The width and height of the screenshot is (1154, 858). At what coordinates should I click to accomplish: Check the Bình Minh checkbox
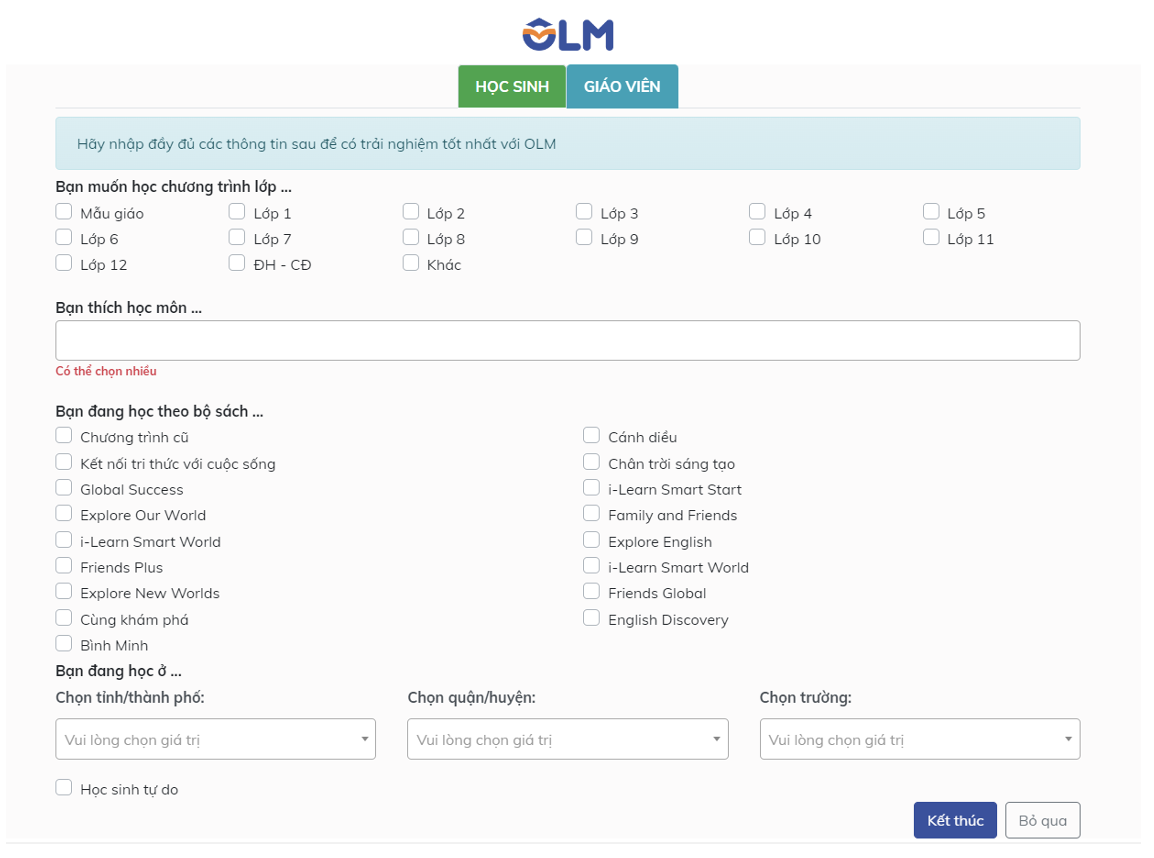[64, 644]
